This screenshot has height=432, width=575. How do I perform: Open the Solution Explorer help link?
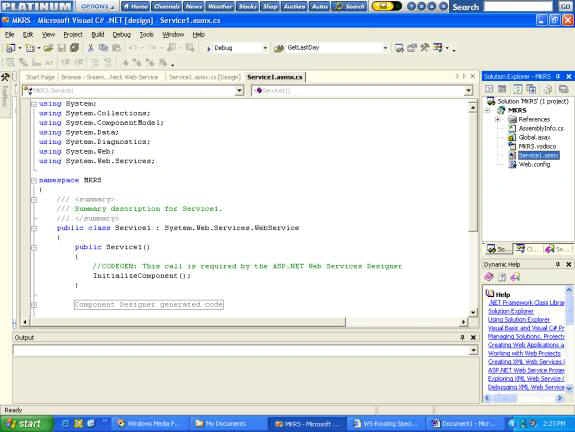click(510, 311)
